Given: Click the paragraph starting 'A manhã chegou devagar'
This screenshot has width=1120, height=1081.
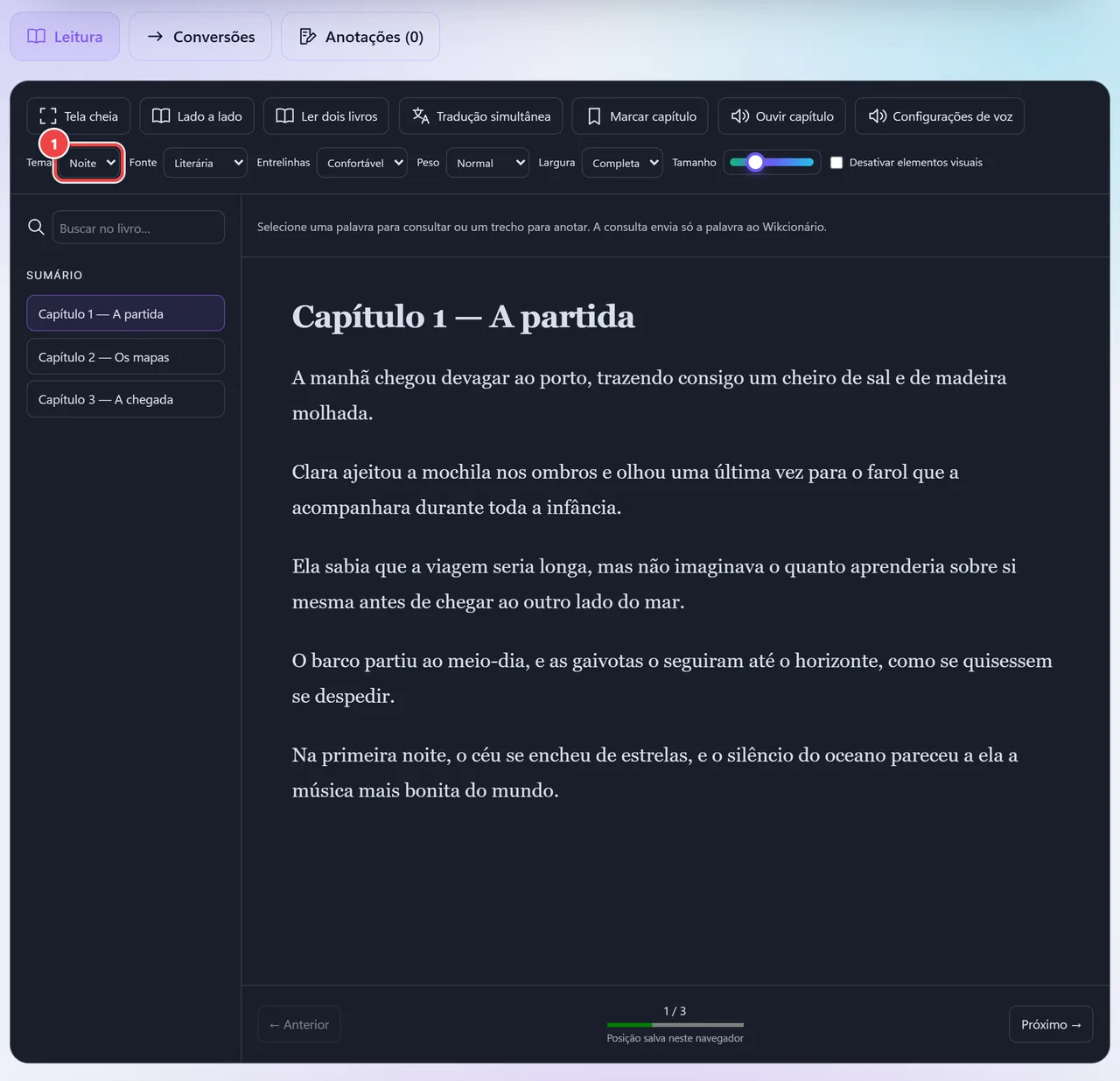Looking at the screenshot, I should (649, 395).
